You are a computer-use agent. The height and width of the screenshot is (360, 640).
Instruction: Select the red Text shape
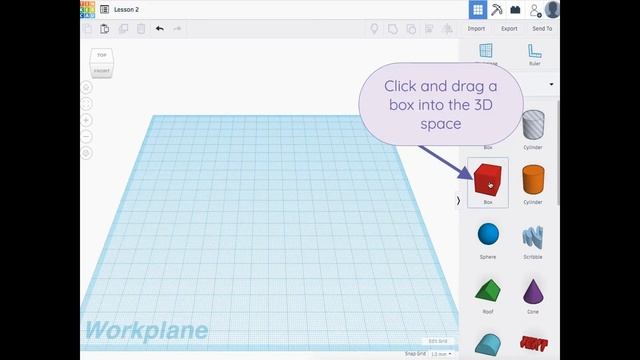[x=533, y=344]
